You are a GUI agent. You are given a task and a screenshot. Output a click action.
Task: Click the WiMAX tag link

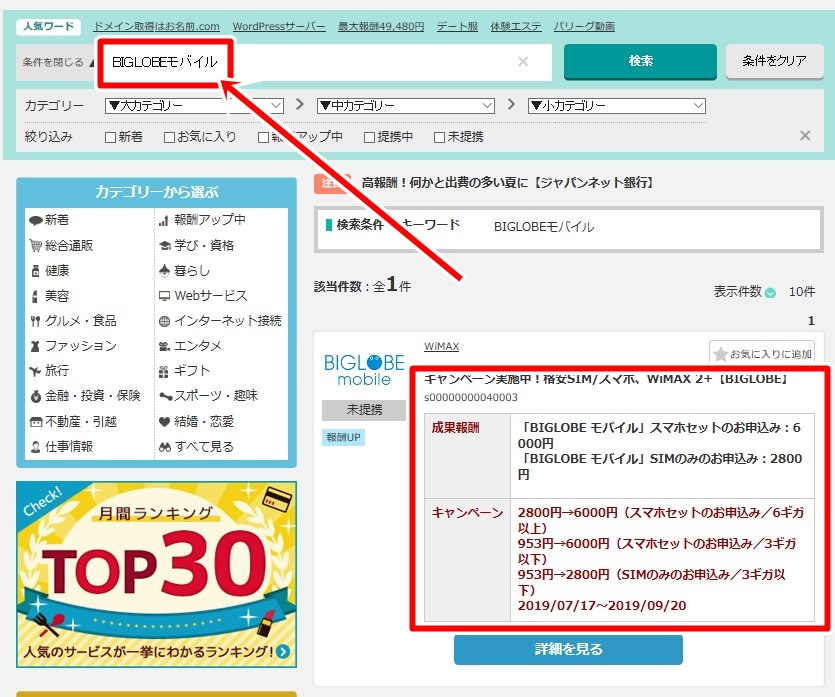tap(441, 347)
